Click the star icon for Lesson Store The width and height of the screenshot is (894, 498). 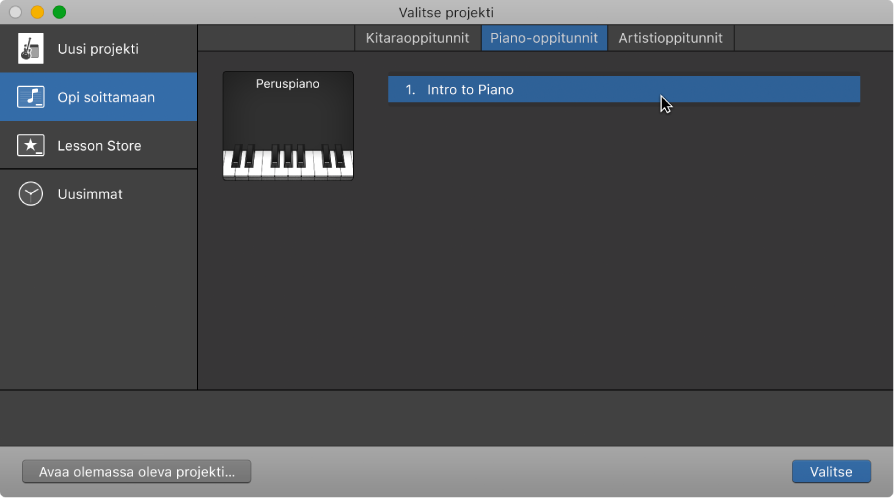[x=31, y=146]
